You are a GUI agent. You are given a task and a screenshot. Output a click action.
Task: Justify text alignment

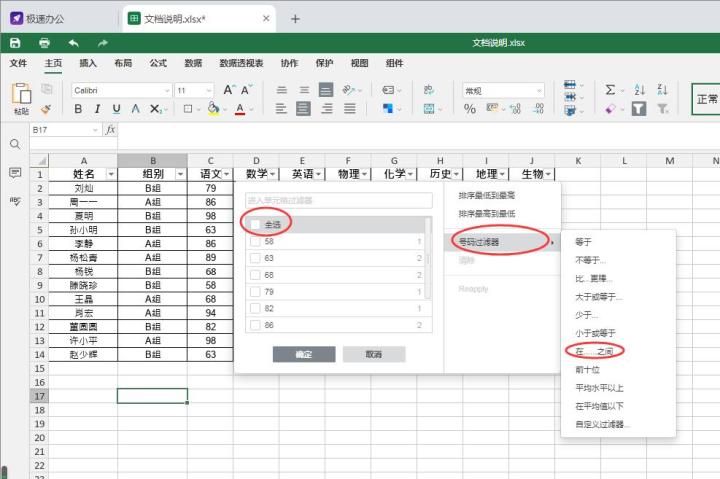(x=350, y=108)
